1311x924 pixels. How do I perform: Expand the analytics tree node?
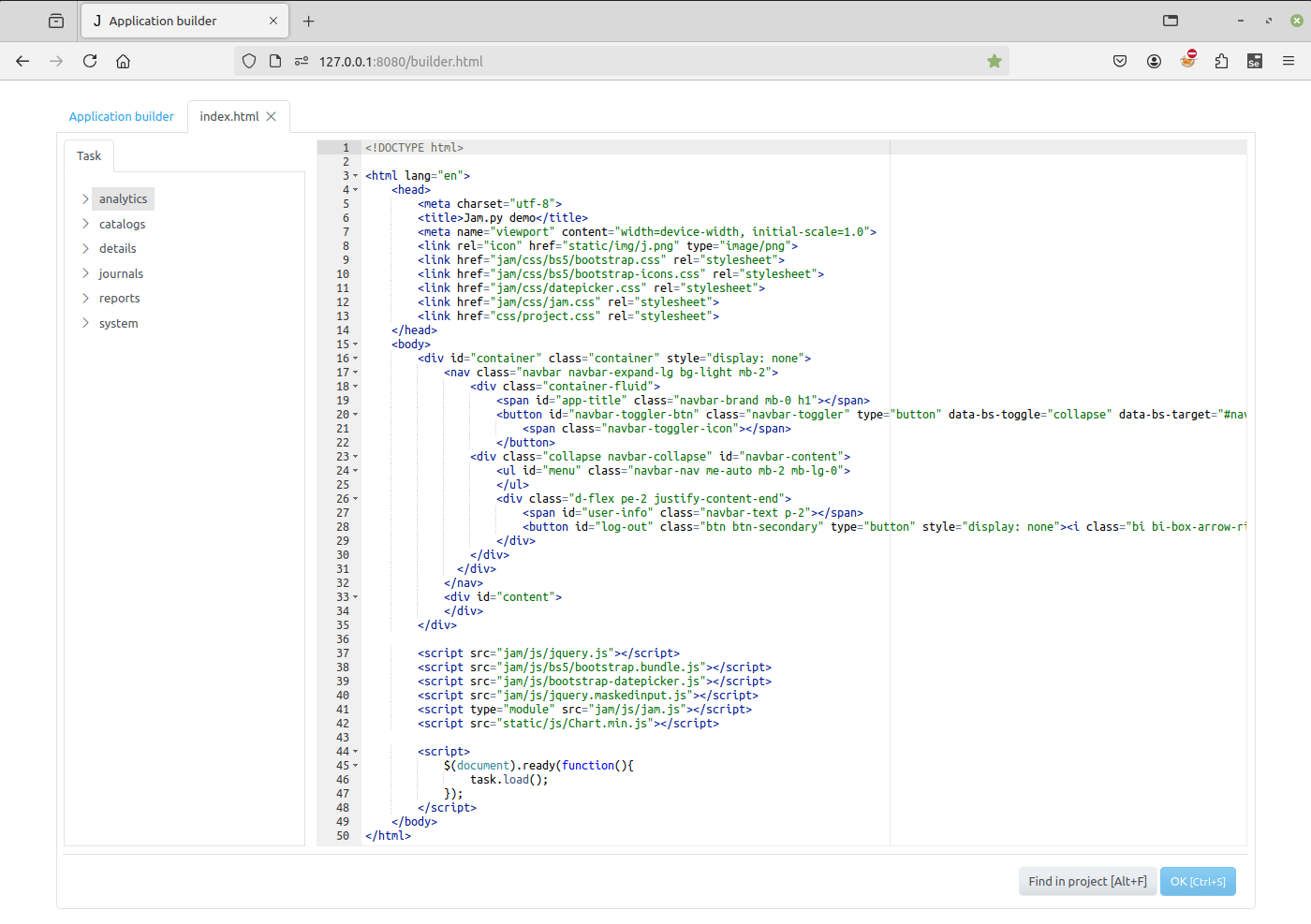(85, 198)
